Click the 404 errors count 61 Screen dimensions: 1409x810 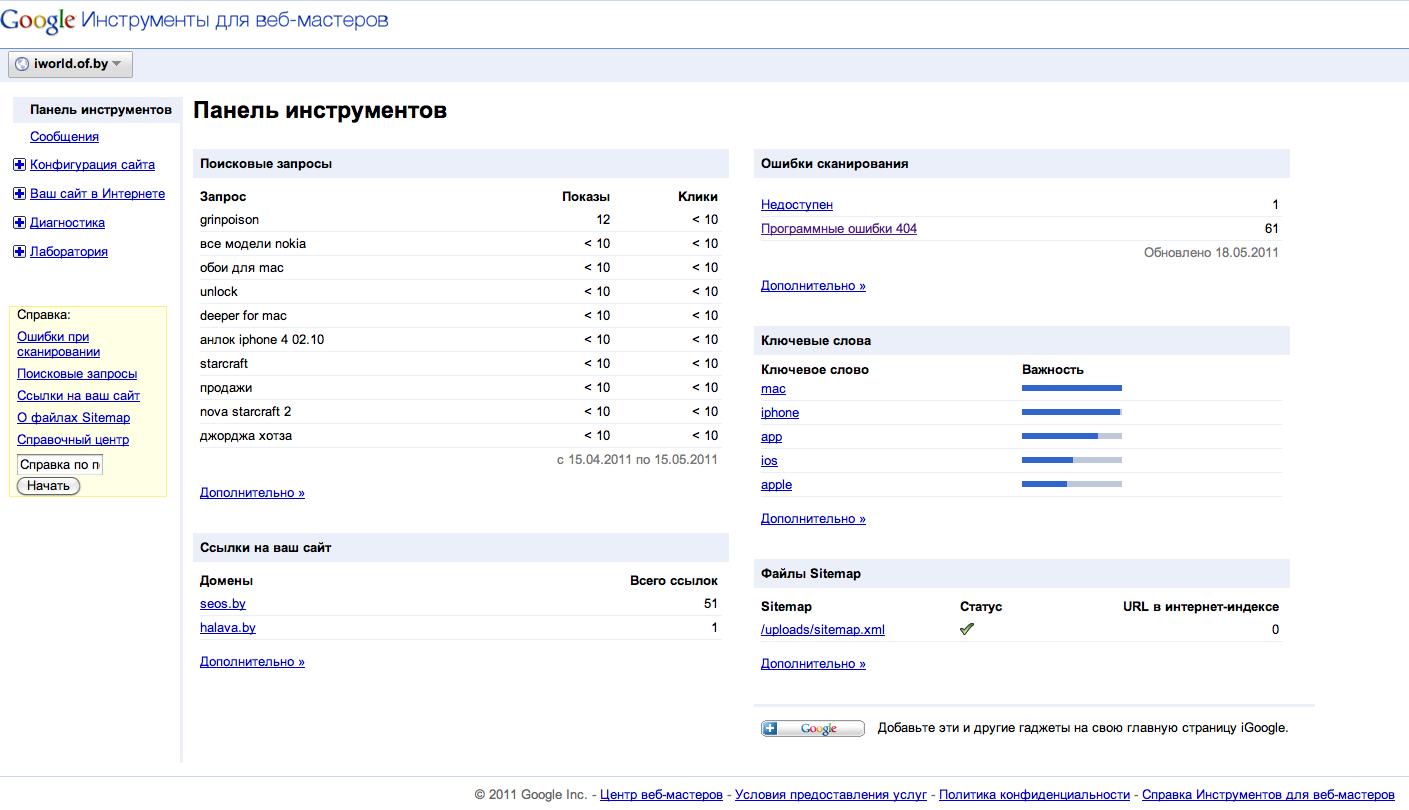(1271, 229)
